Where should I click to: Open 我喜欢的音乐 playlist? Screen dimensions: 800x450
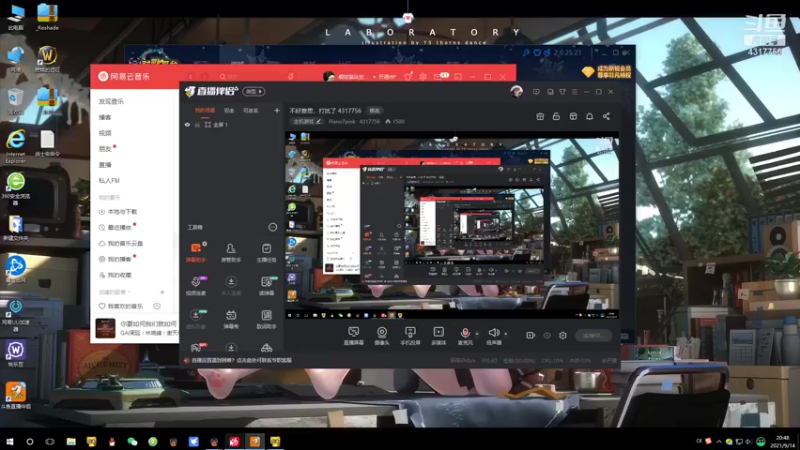click(121, 306)
